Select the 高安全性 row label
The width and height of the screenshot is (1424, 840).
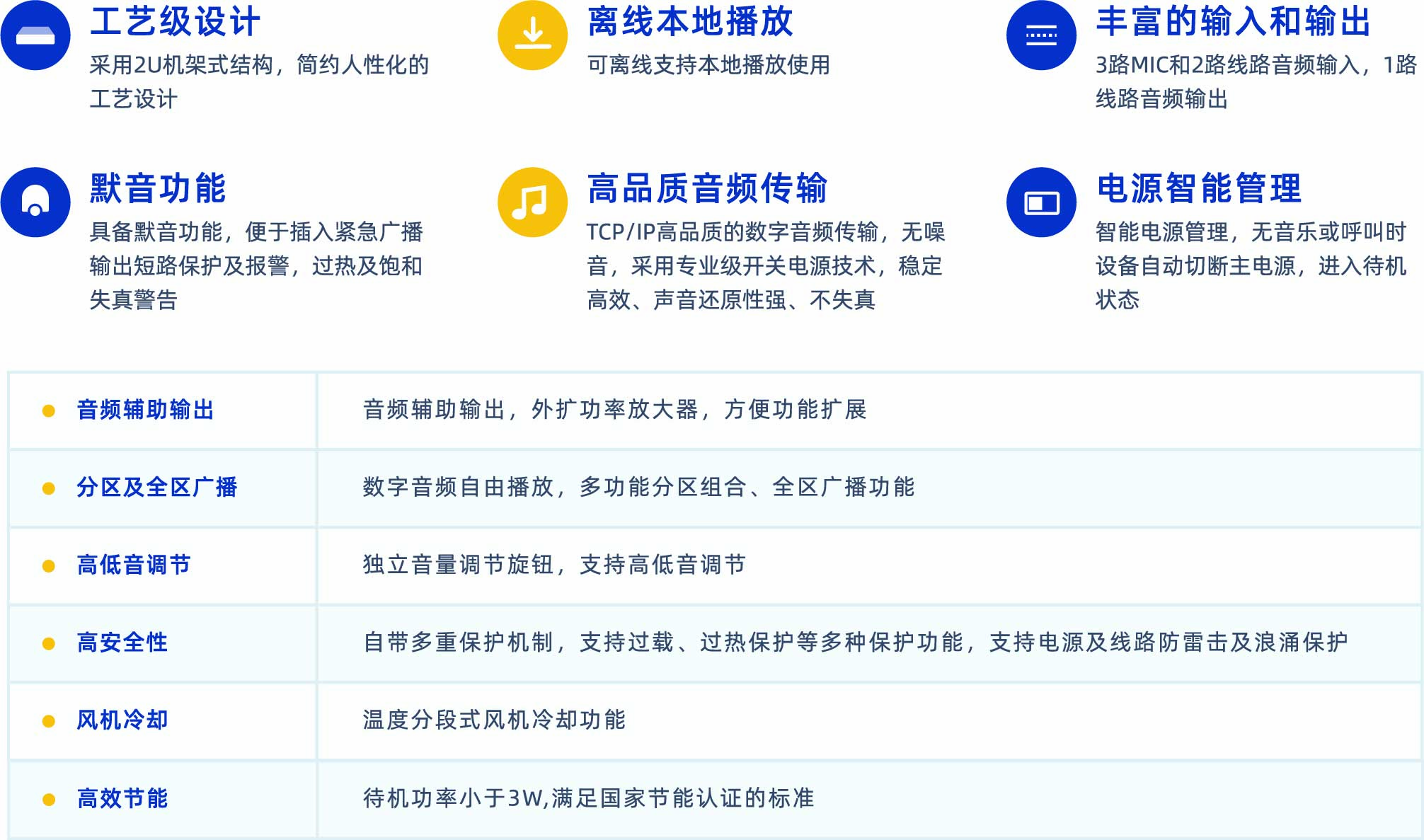(122, 643)
